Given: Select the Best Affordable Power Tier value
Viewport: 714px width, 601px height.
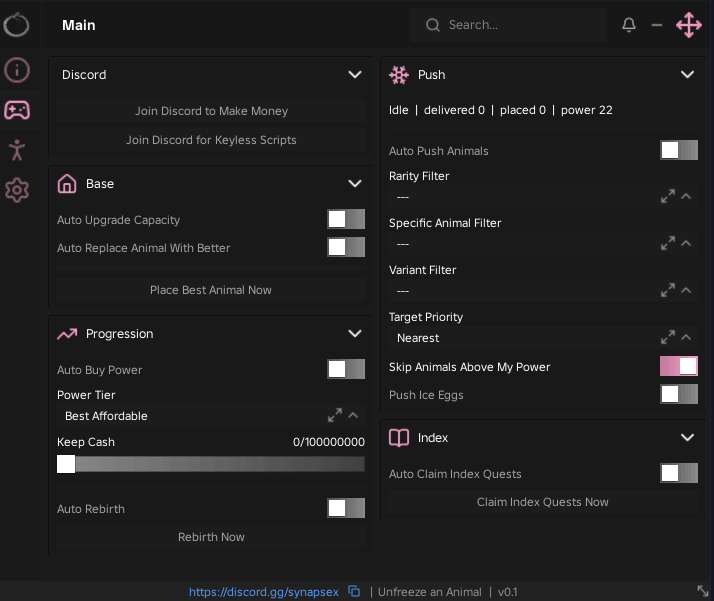Looking at the screenshot, I should pyautogui.click(x=106, y=416).
